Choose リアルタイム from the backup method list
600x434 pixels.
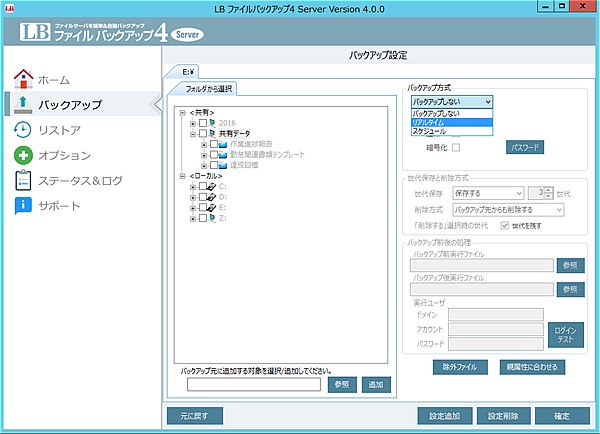450,122
